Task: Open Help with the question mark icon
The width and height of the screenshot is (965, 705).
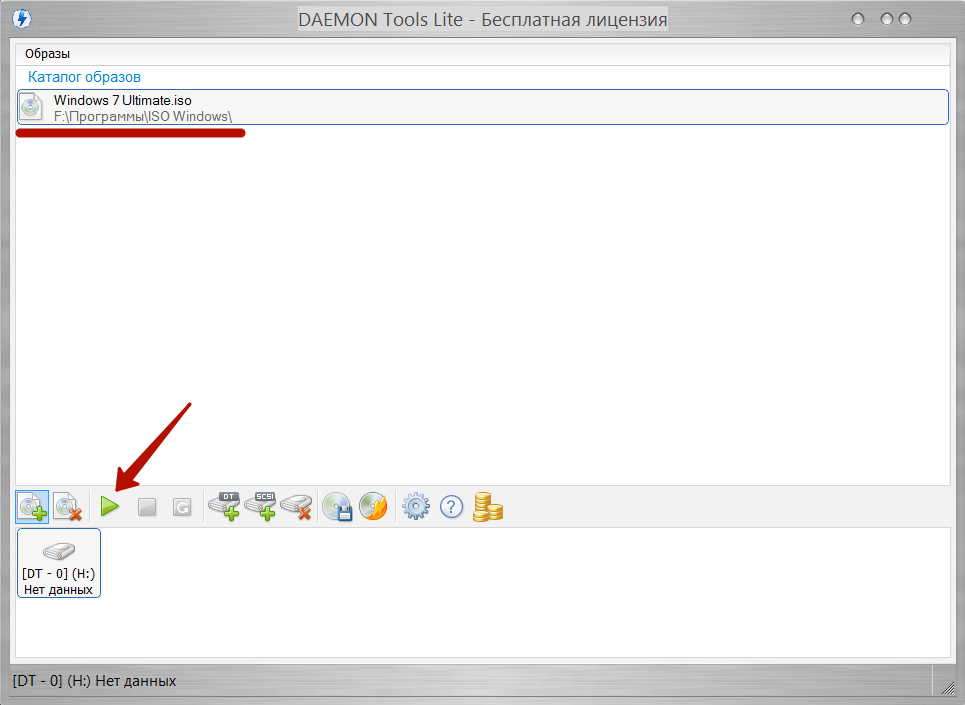Action: pos(452,508)
